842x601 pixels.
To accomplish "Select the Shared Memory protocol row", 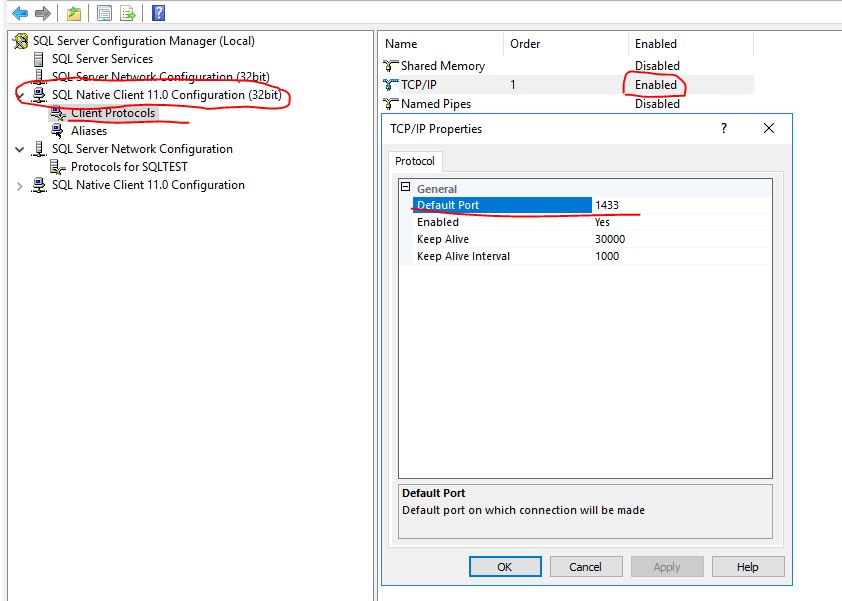I will pyautogui.click(x=568, y=66).
